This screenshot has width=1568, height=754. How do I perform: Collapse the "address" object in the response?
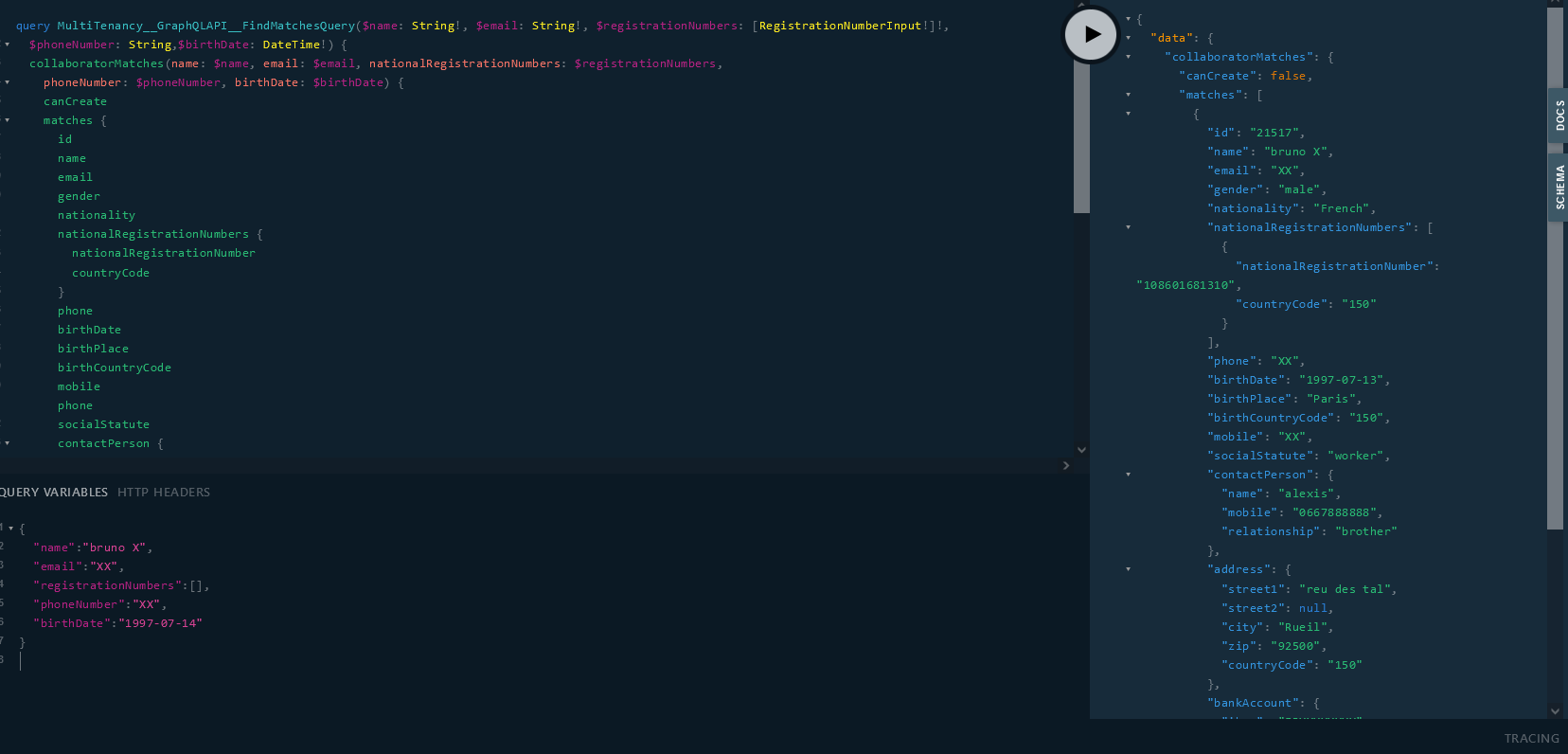[1128, 569]
